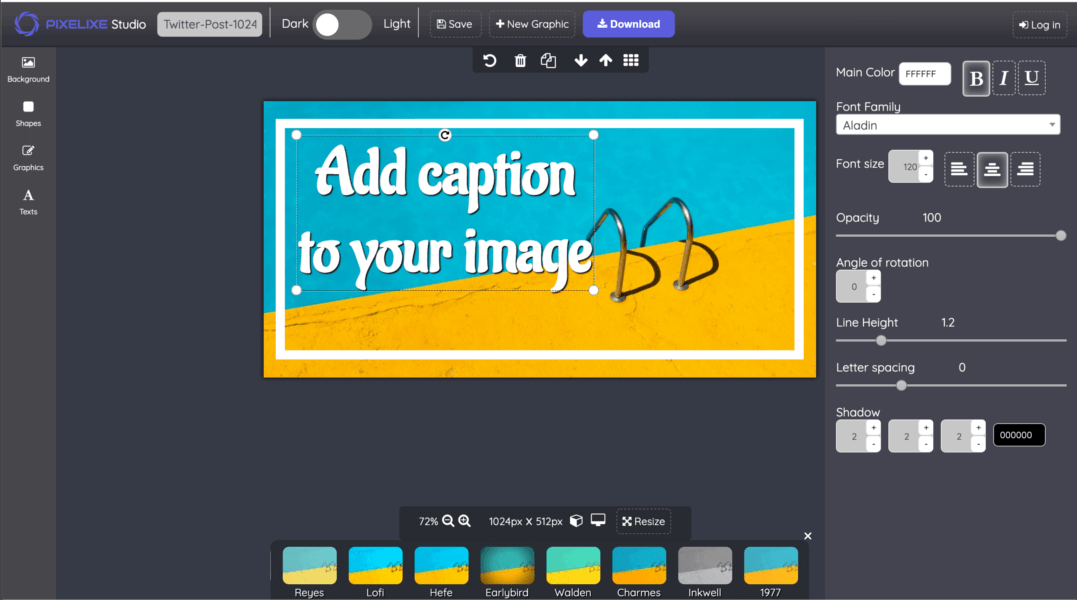Click the Resize button
Screen dimensions: 1077x600
(x=643, y=521)
